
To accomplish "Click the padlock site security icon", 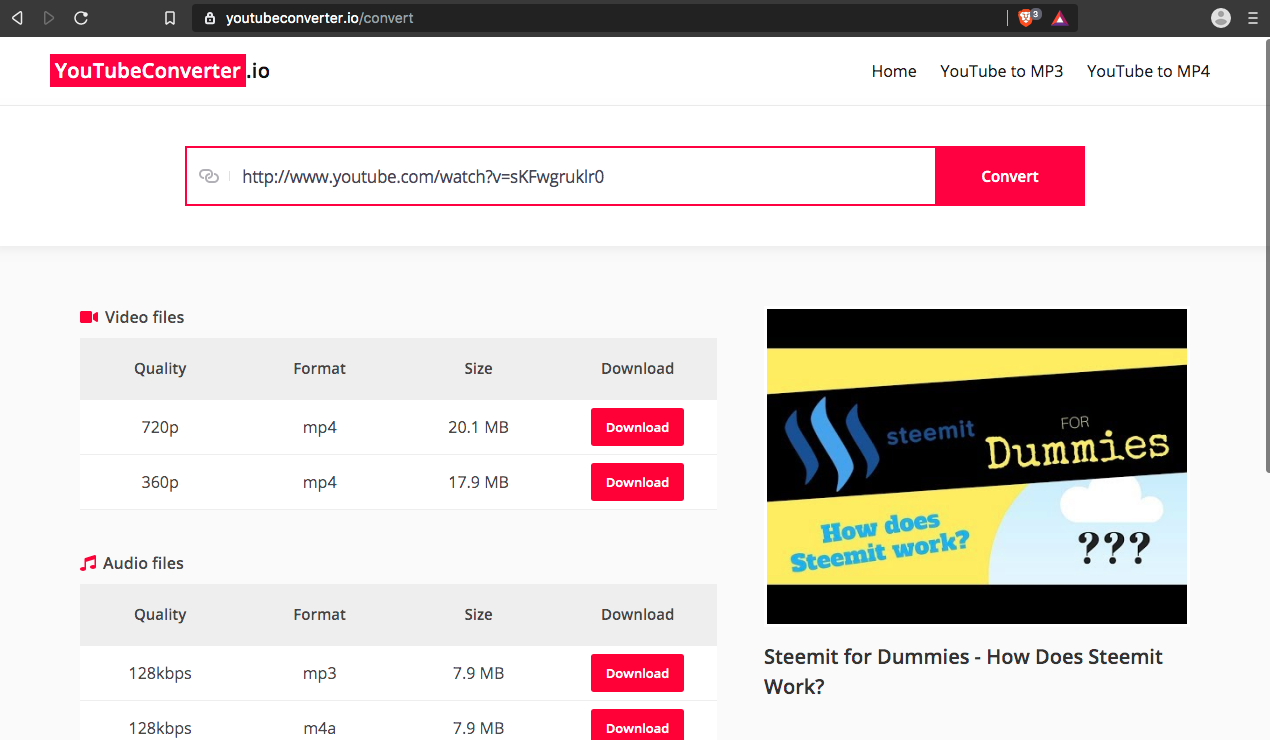I will point(210,18).
